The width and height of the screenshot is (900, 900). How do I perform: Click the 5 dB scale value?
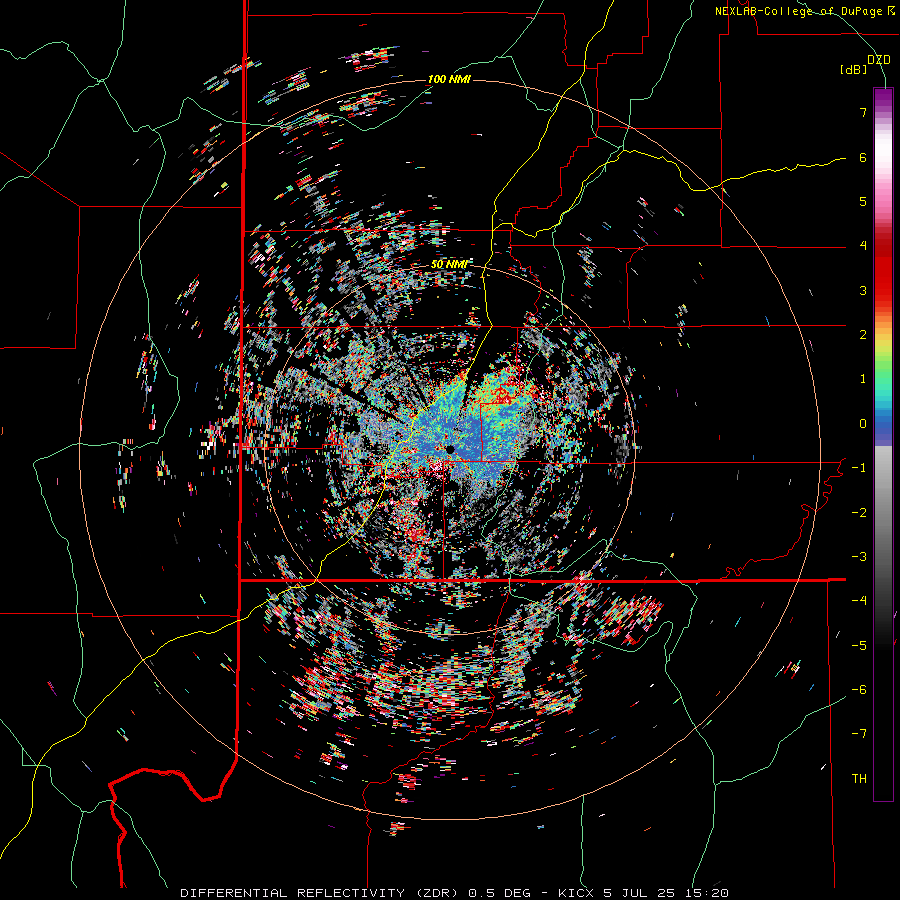point(863,201)
